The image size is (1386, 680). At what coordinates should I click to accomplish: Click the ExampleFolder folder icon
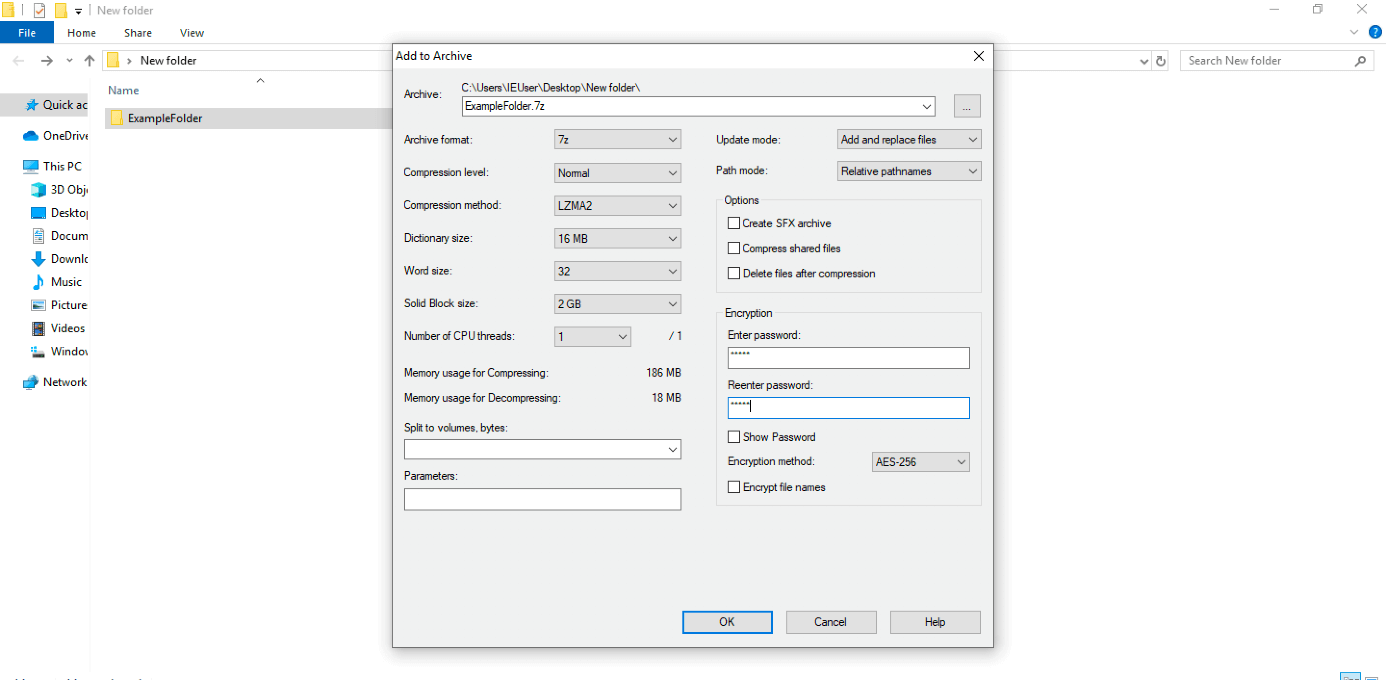117,118
